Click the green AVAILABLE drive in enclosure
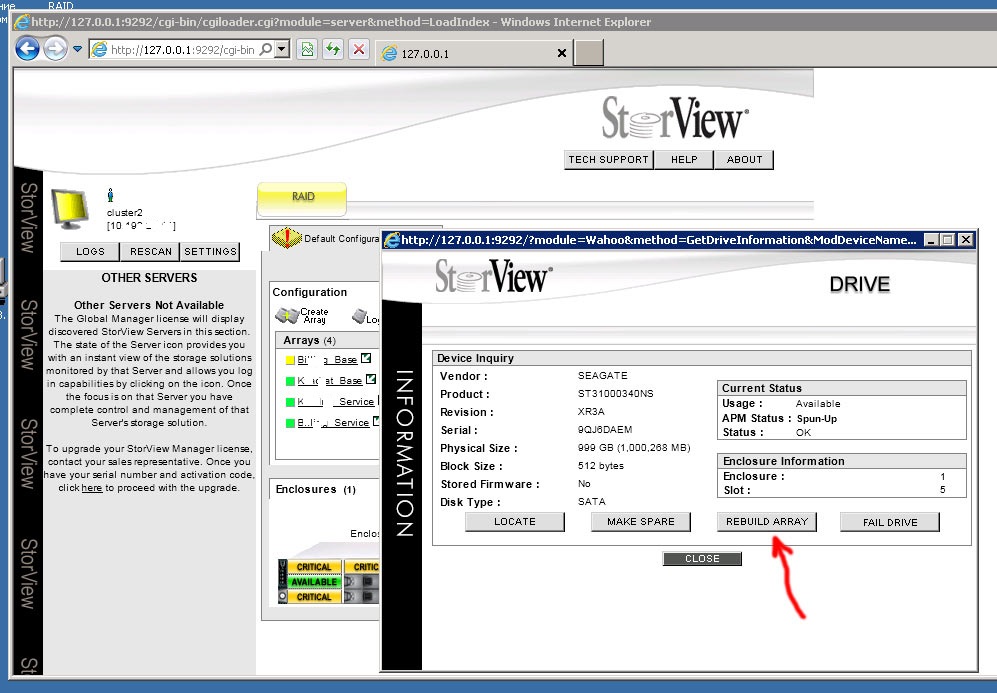This screenshot has height=693, width=997. (314, 582)
